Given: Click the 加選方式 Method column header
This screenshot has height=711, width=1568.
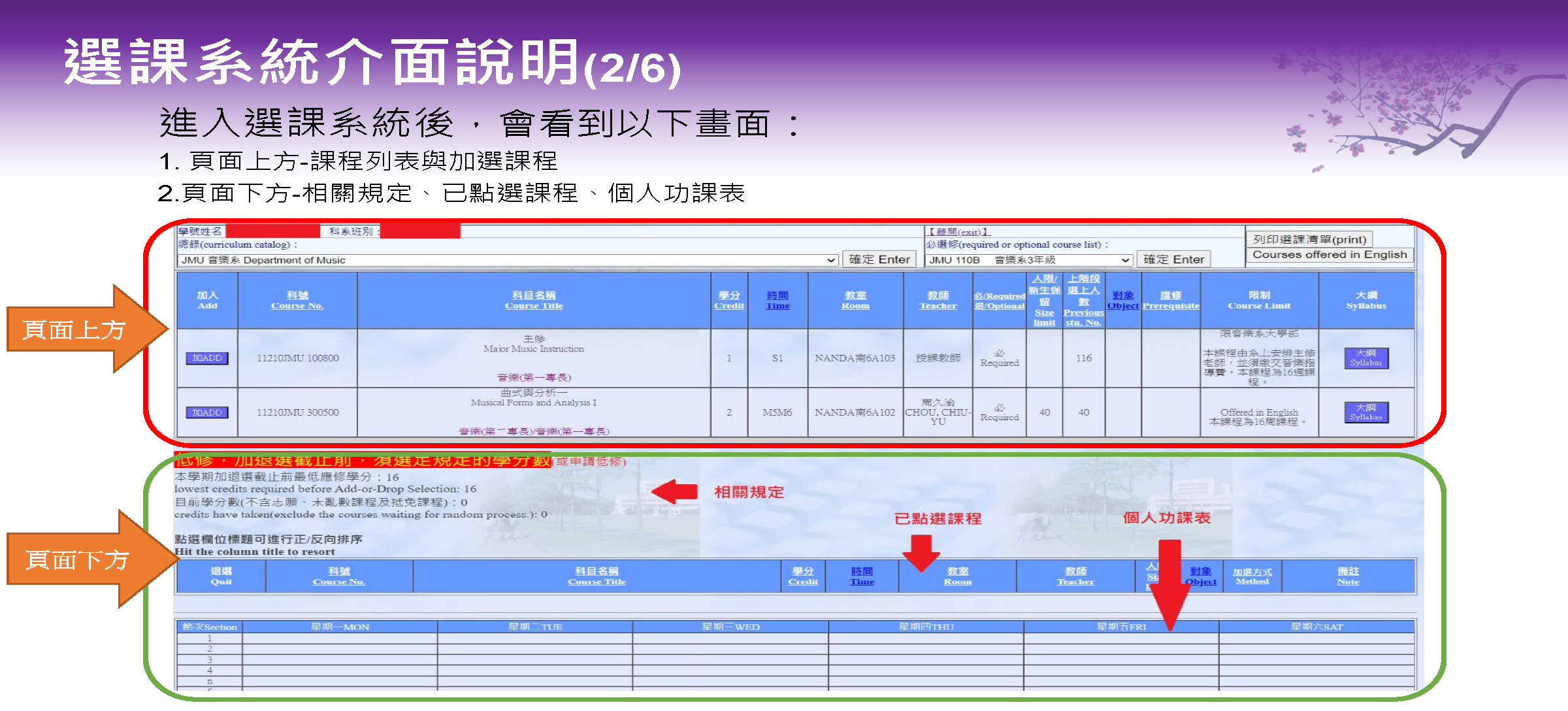Looking at the screenshot, I should pos(1252,576).
